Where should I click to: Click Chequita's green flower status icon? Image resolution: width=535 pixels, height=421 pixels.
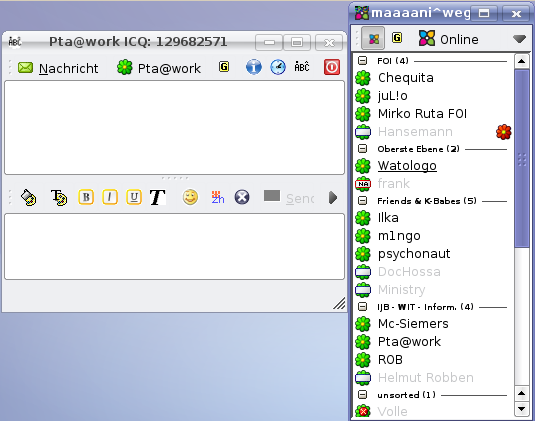363,78
